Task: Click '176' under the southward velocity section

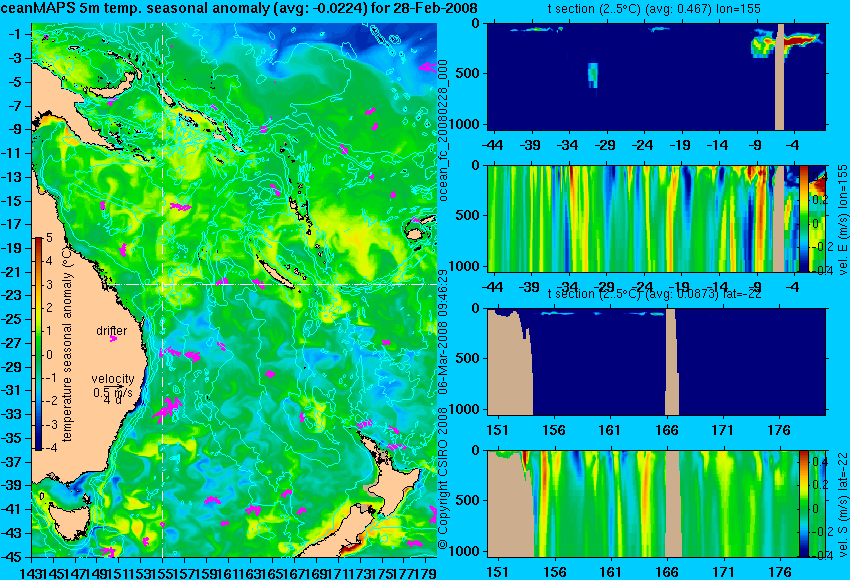Action: [779, 572]
